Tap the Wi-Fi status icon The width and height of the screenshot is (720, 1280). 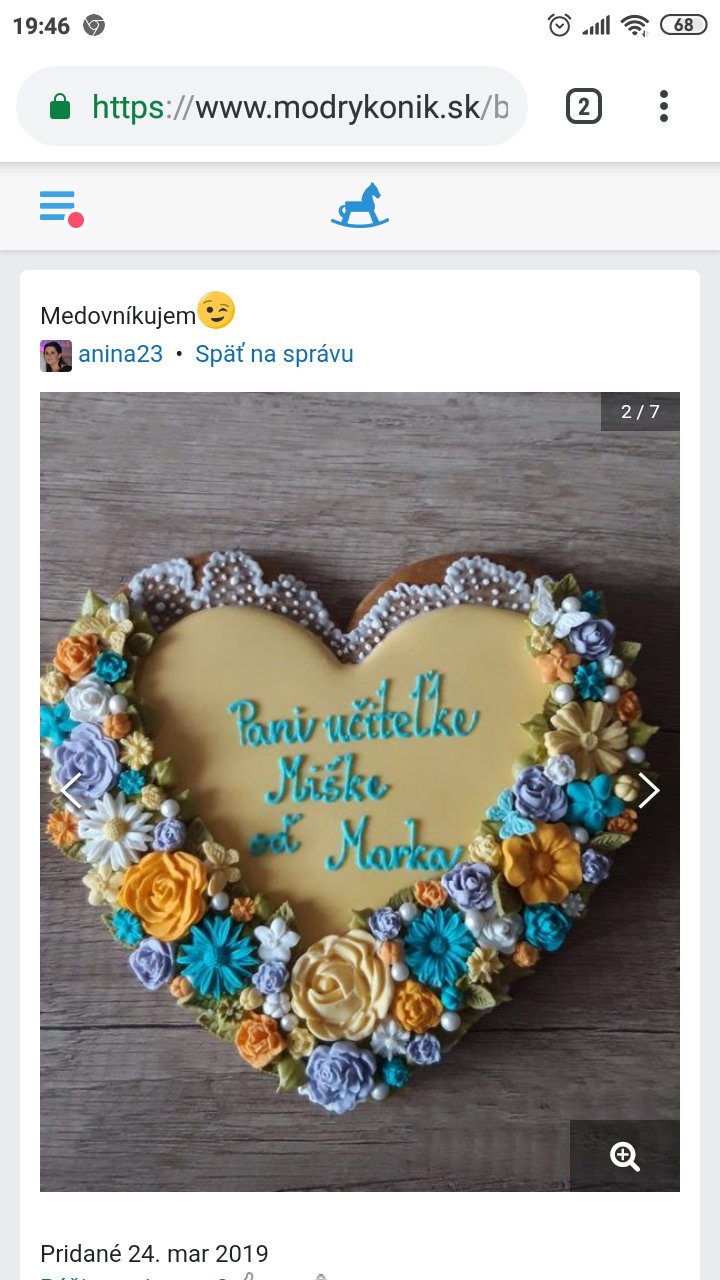[635, 25]
